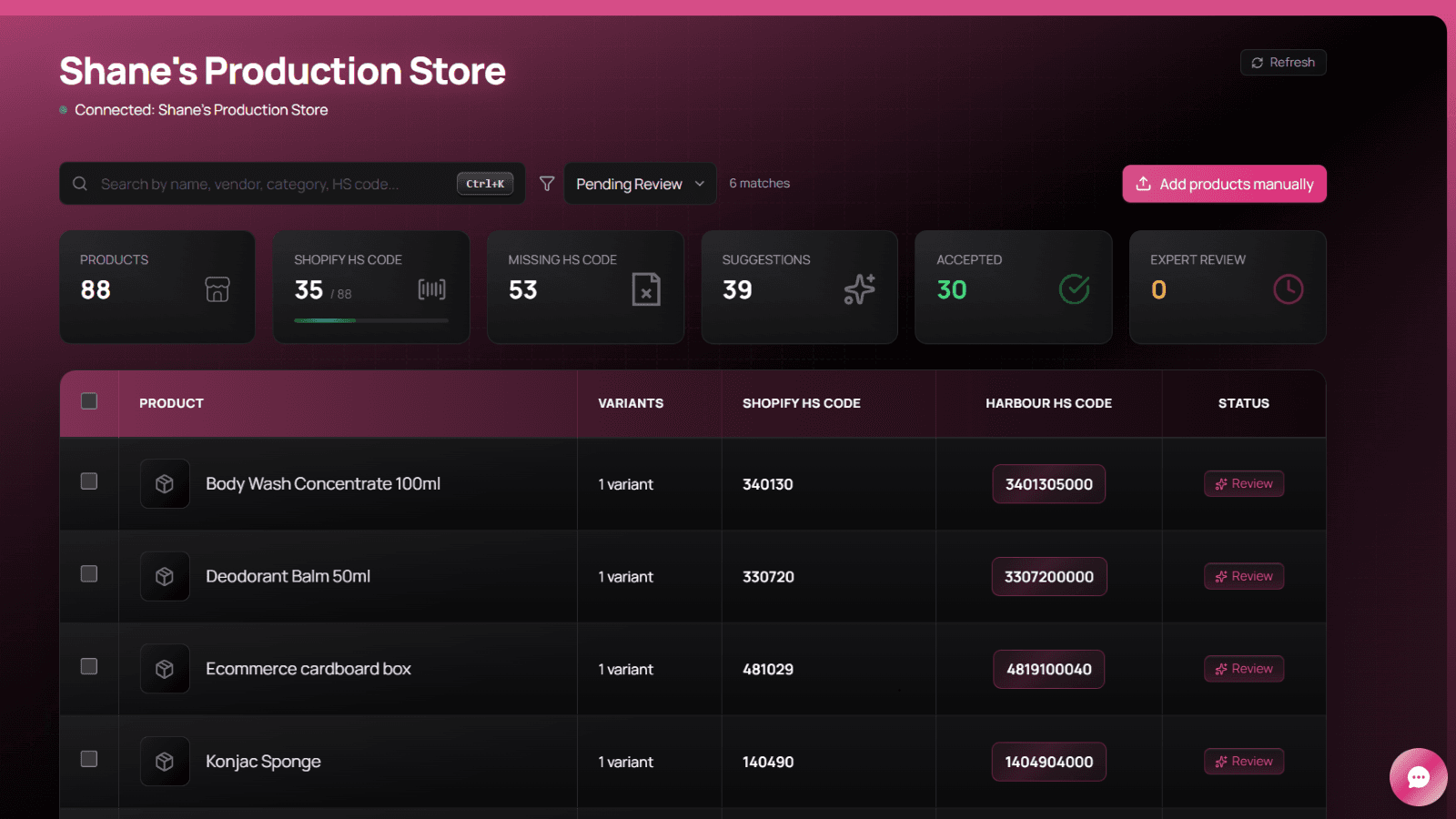This screenshot has height=819, width=1456.
Task: Click product name Ecommerce cardboard box
Action: 308,669
